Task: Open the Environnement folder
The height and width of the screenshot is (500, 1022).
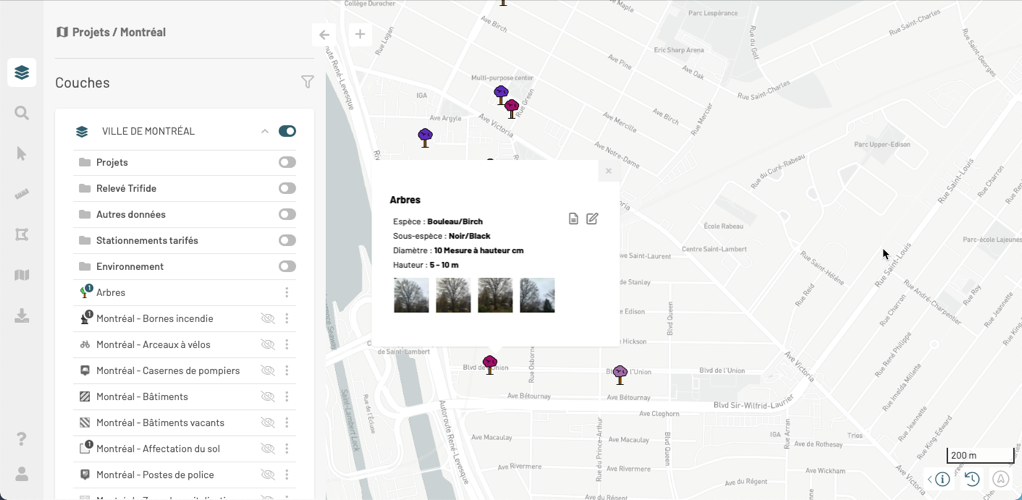Action: [x=130, y=267]
